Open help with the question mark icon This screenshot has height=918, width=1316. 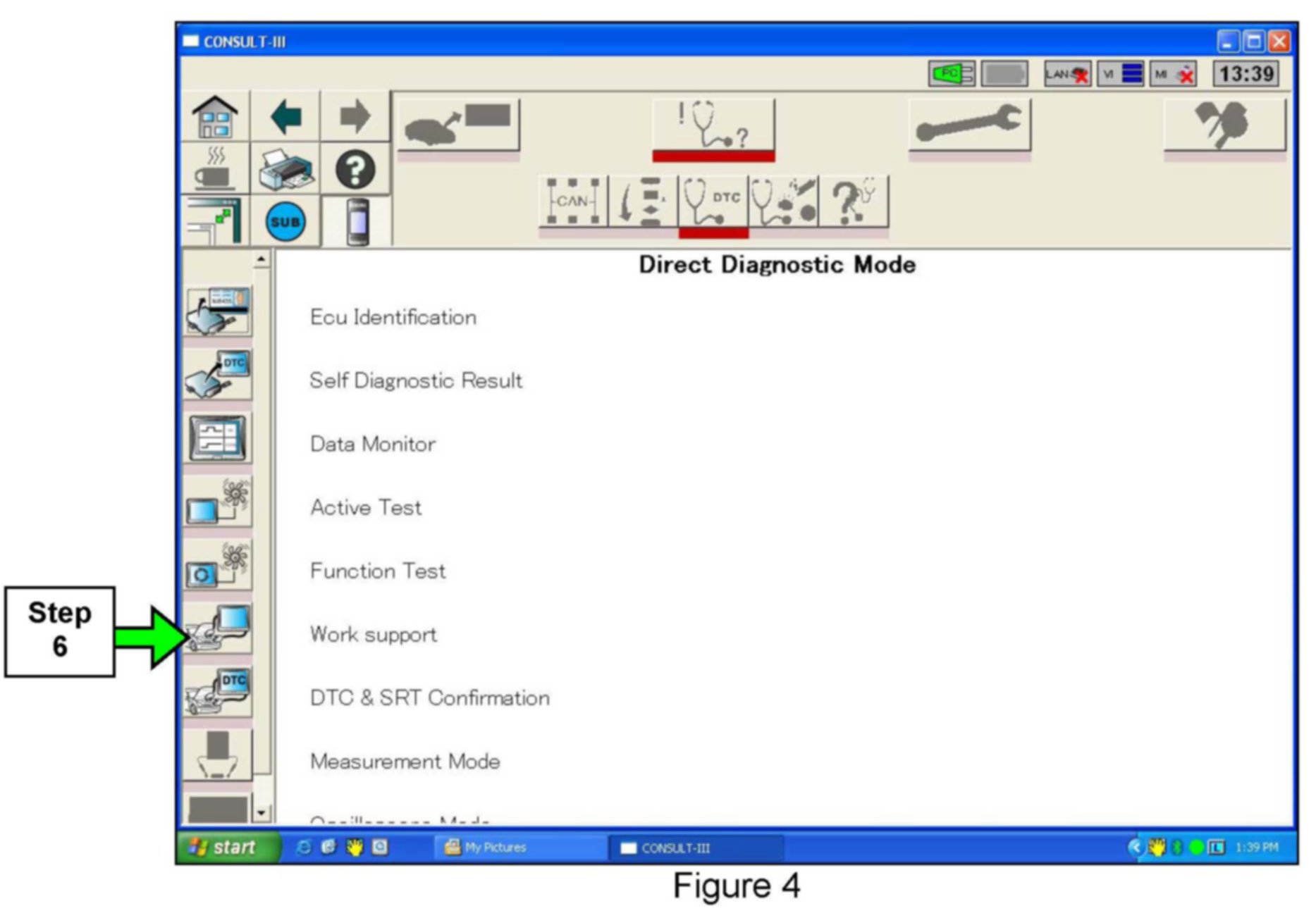pyautogui.click(x=355, y=170)
